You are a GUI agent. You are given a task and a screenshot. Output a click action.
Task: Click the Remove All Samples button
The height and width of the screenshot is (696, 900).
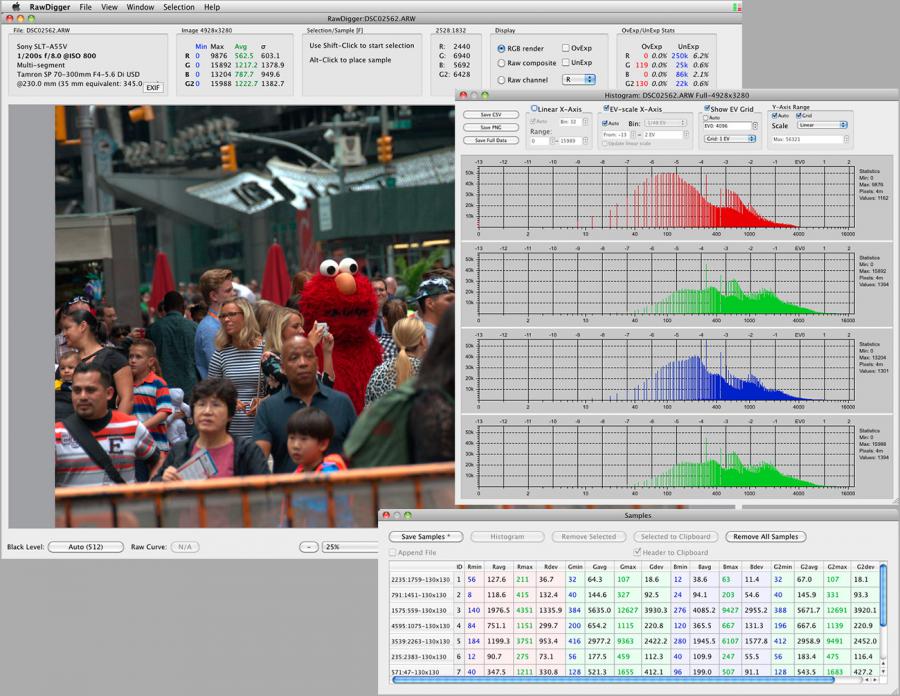tap(766, 536)
